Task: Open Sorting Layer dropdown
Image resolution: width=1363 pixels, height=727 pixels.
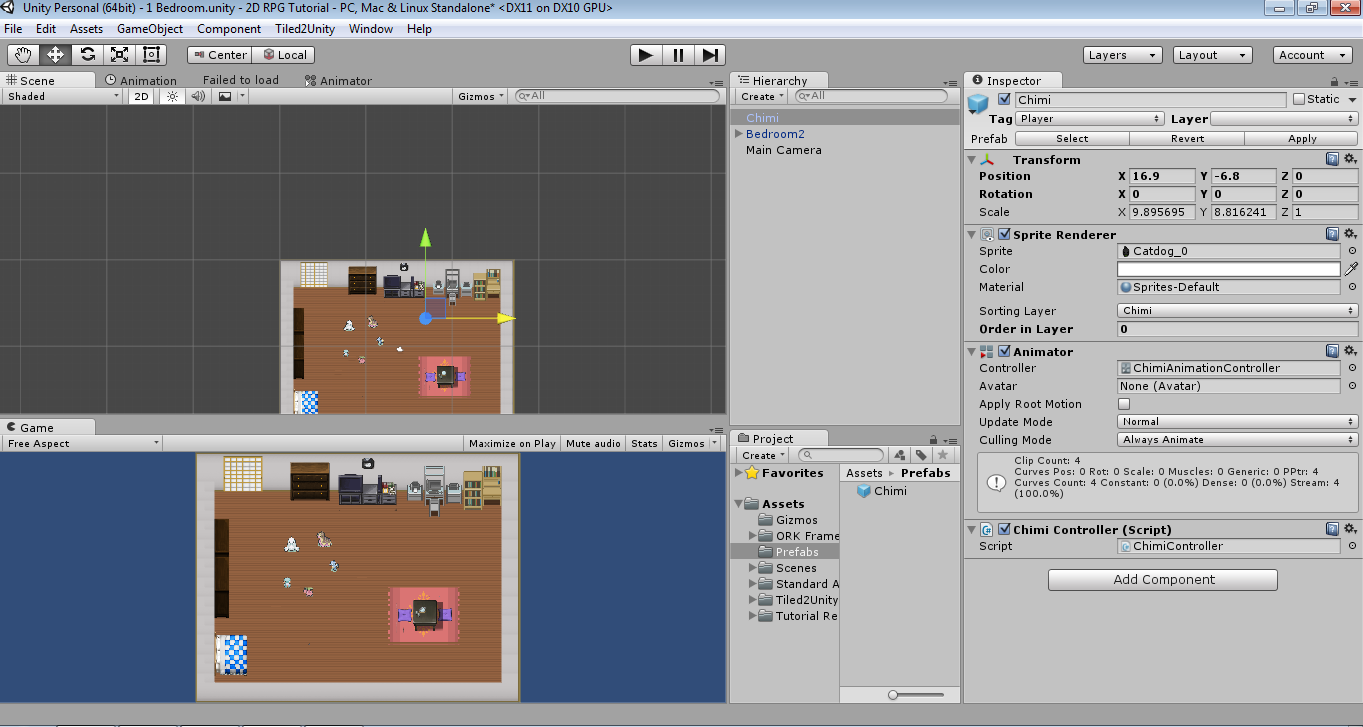Action: point(1237,310)
